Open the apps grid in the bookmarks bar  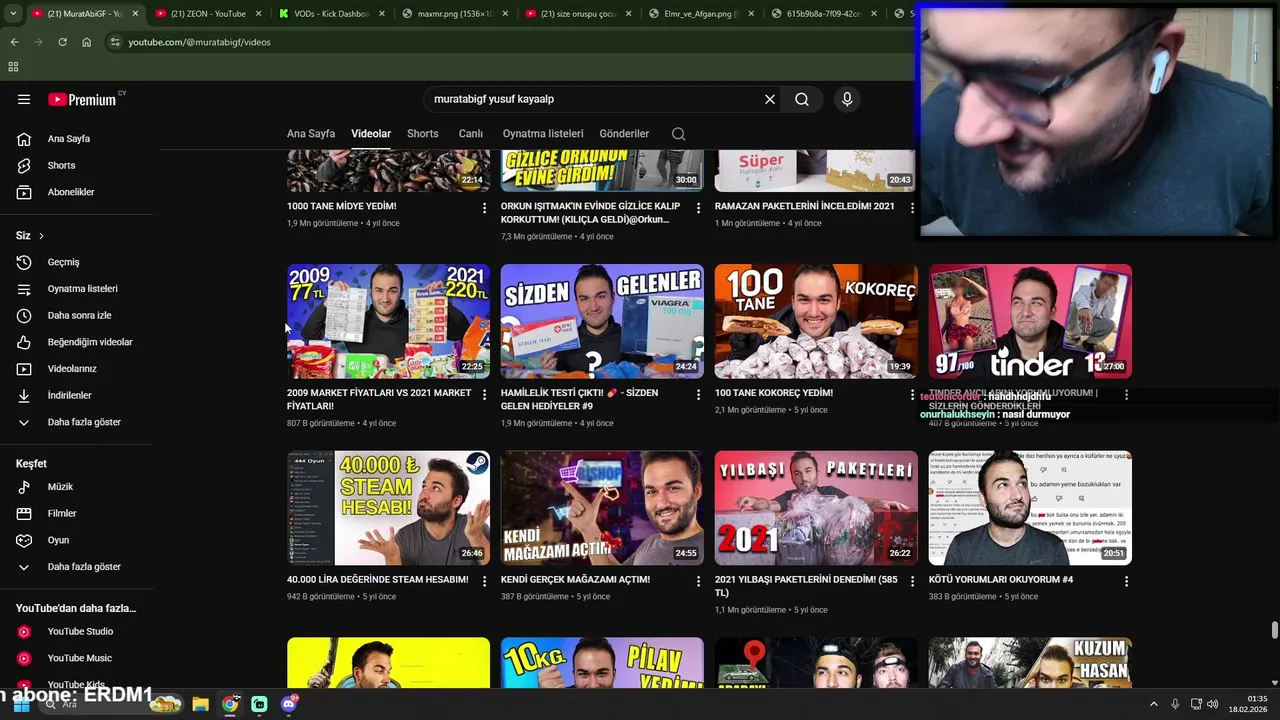point(13,67)
